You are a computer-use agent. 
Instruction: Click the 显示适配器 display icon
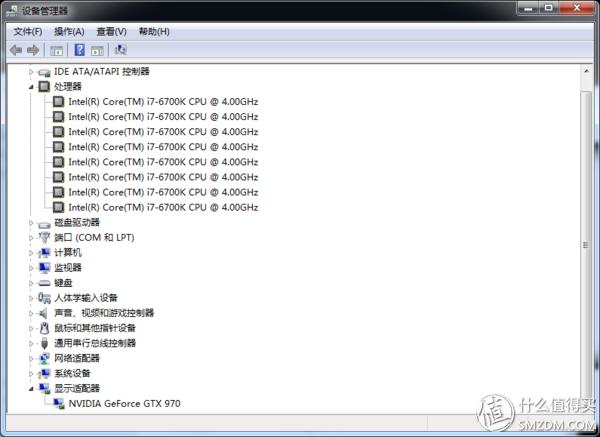point(44,389)
